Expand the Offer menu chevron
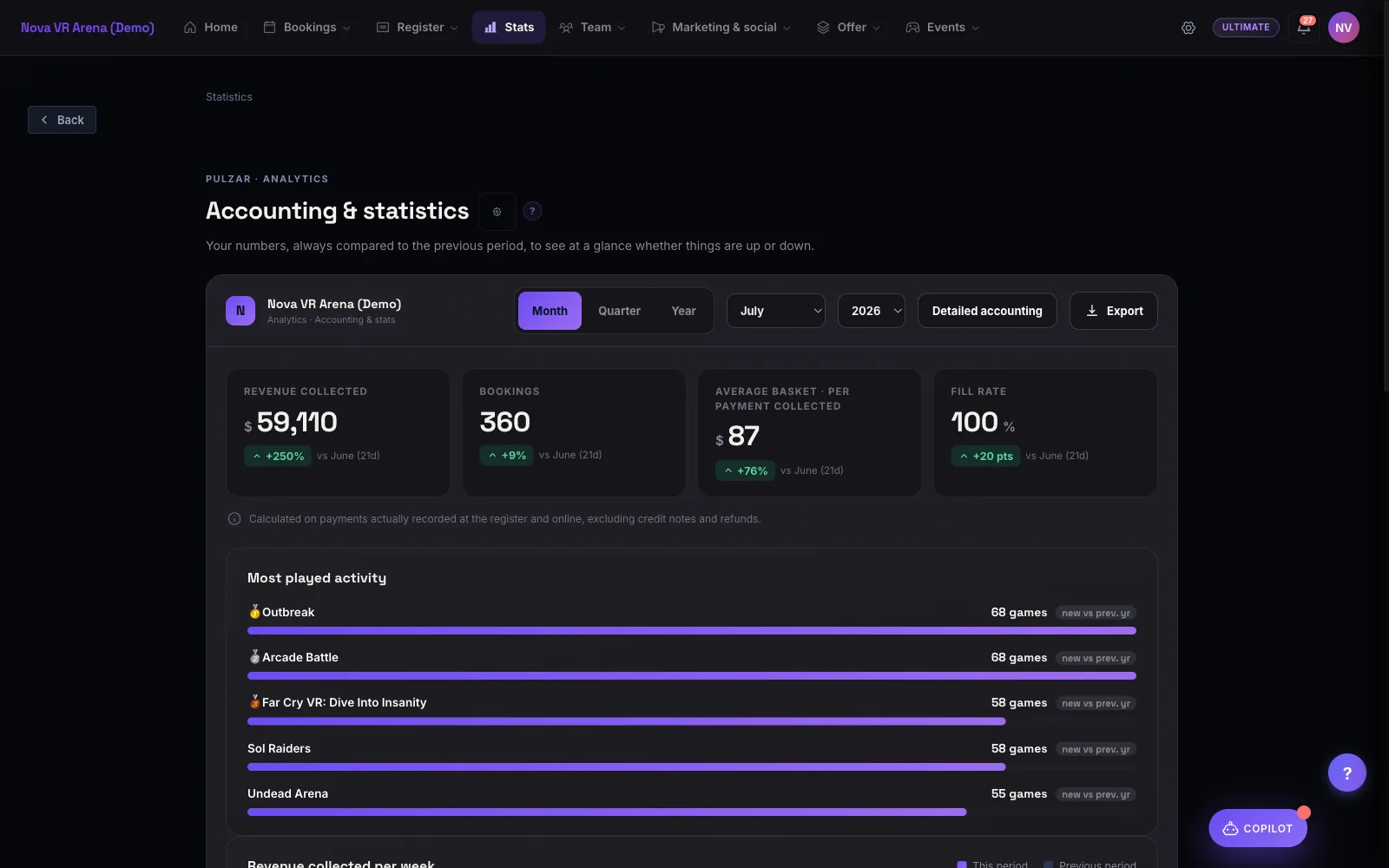This screenshot has width=1389, height=868. coord(876,29)
